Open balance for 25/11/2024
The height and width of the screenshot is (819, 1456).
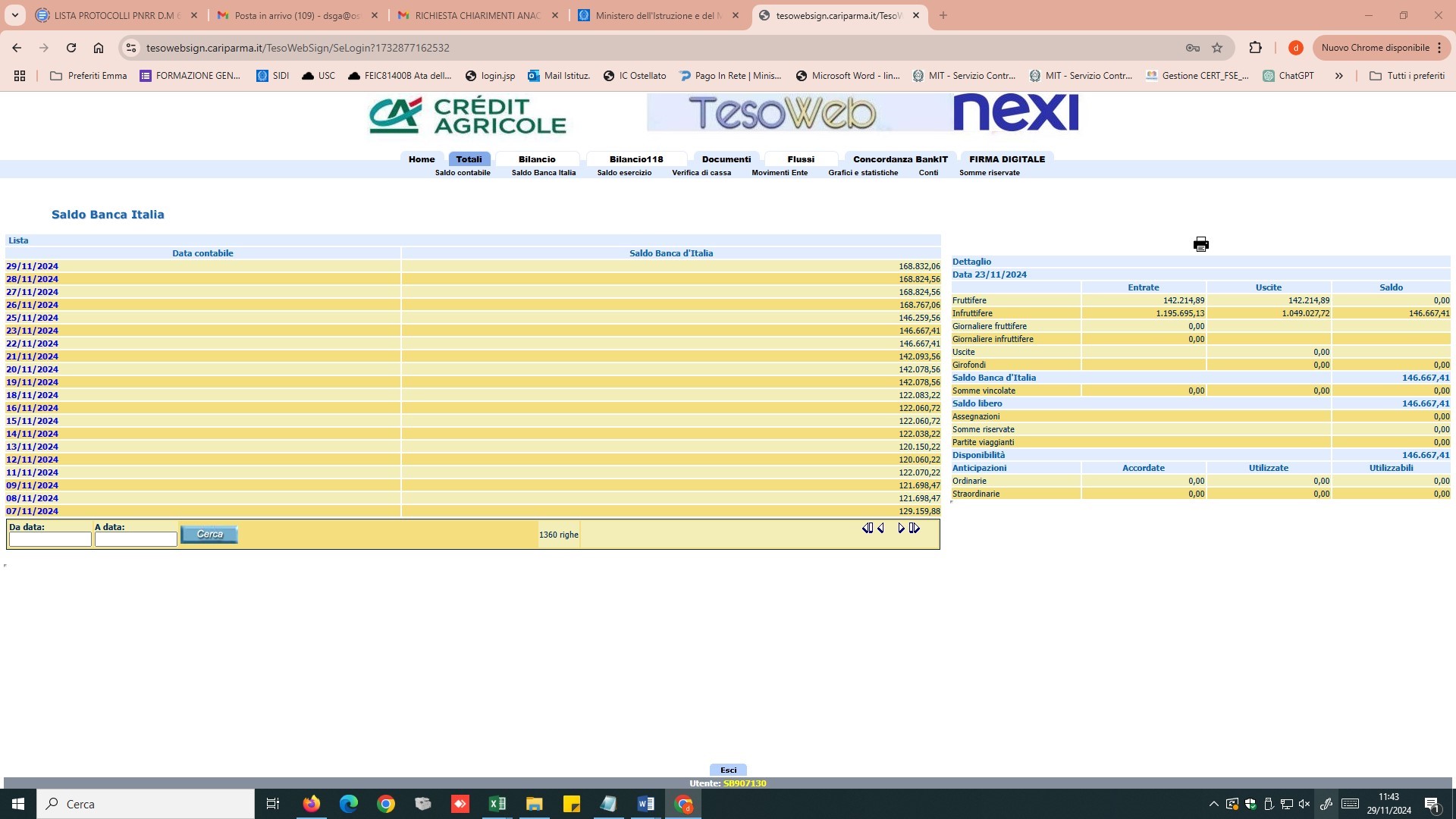(x=32, y=318)
